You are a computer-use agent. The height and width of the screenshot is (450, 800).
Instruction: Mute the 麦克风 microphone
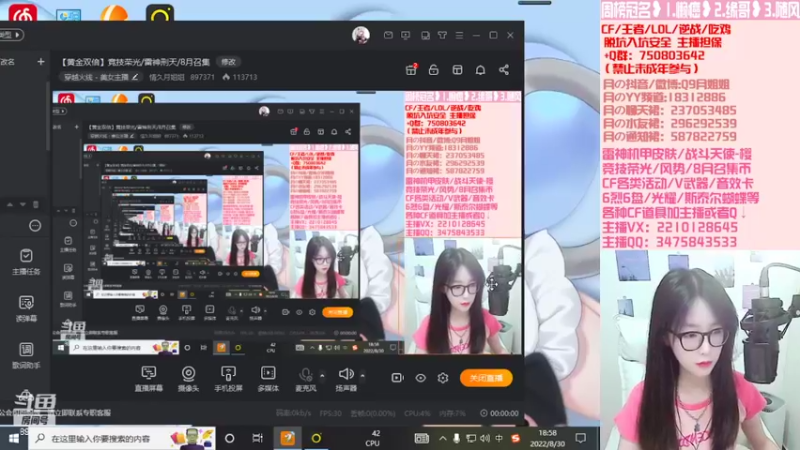pos(306,379)
